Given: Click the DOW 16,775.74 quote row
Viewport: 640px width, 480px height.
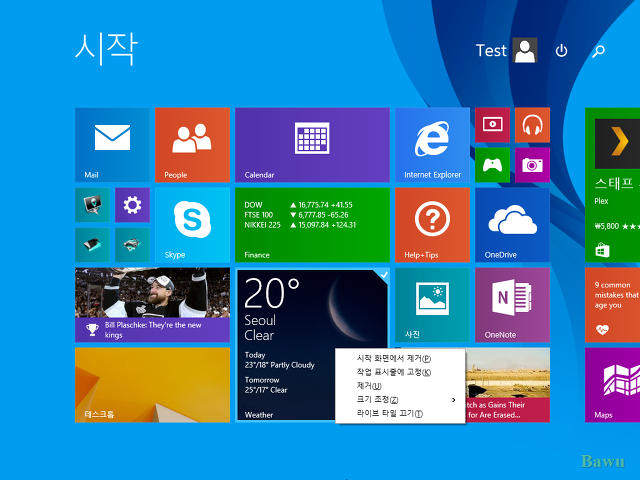Looking at the screenshot, I should click(x=298, y=205).
